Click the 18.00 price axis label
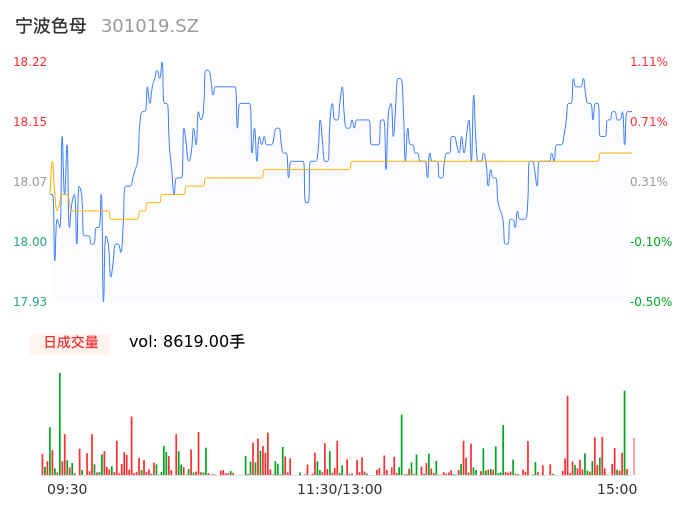 click(x=30, y=242)
